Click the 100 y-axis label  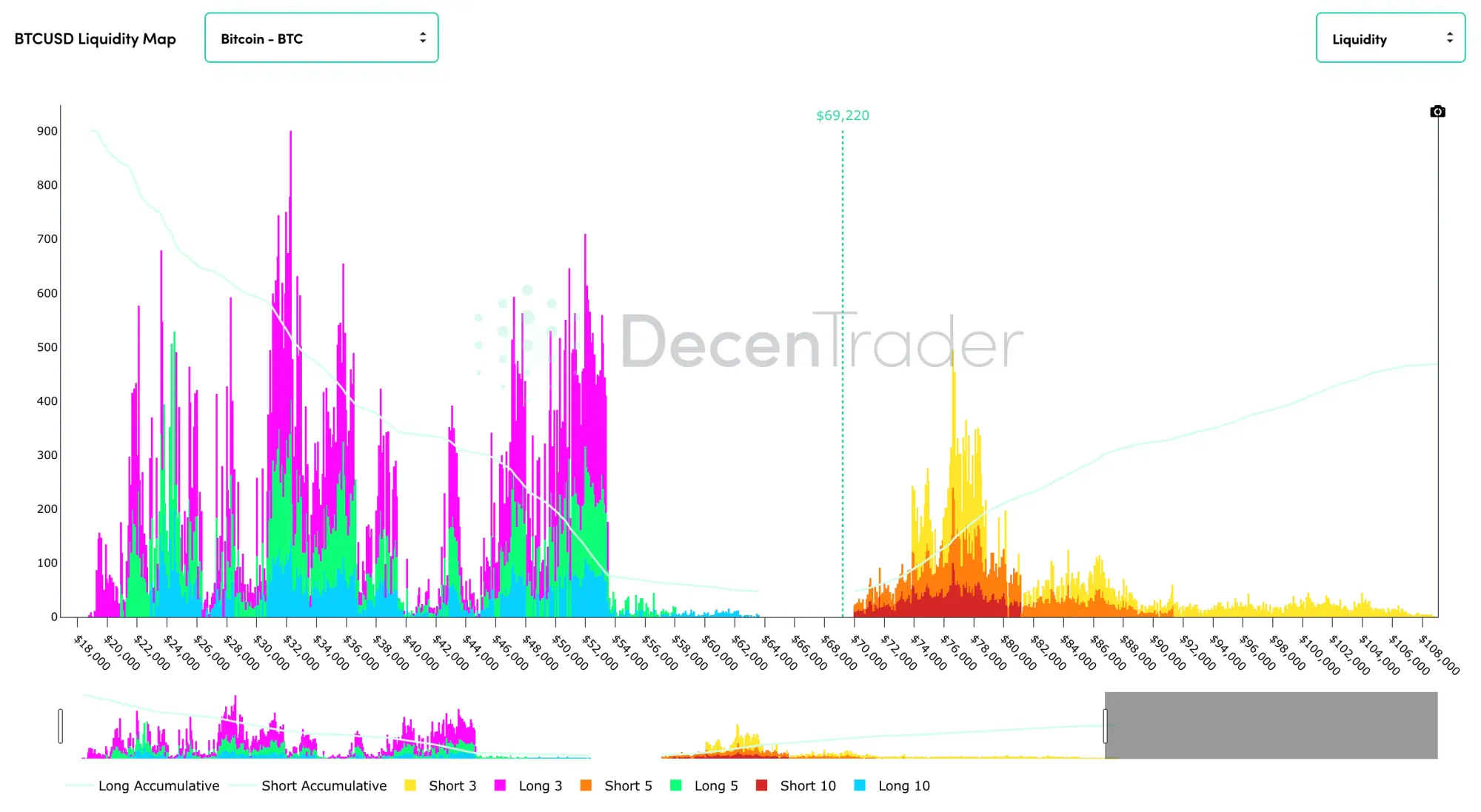[47, 563]
